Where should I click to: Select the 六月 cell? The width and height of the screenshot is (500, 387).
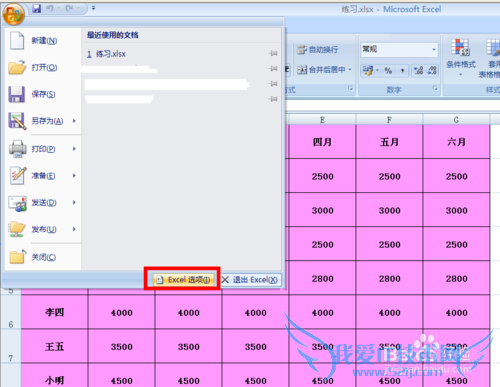456,142
